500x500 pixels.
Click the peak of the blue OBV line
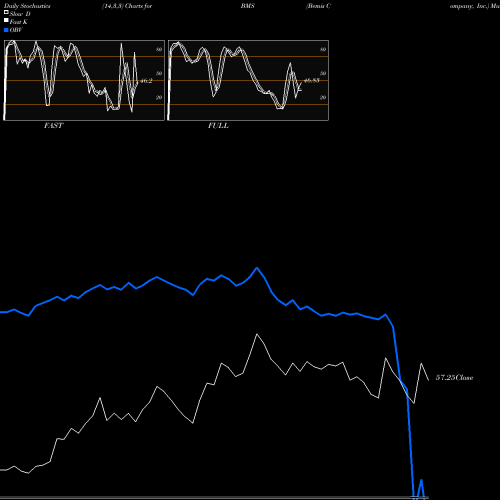click(257, 268)
